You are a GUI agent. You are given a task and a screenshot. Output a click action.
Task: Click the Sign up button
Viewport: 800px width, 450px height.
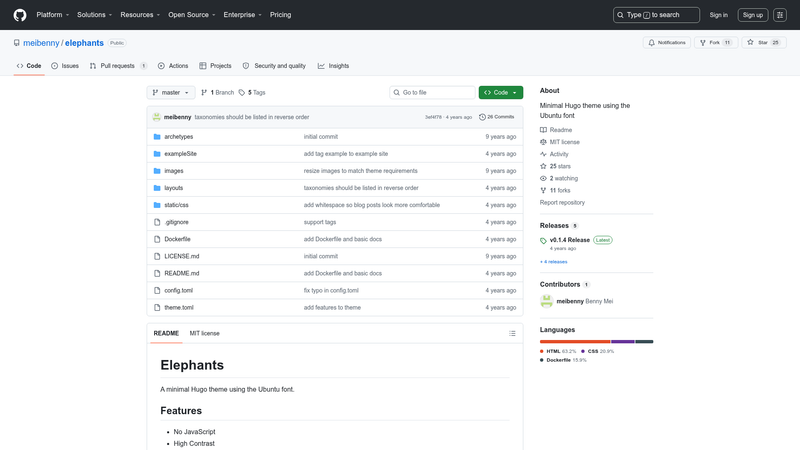click(x=753, y=15)
